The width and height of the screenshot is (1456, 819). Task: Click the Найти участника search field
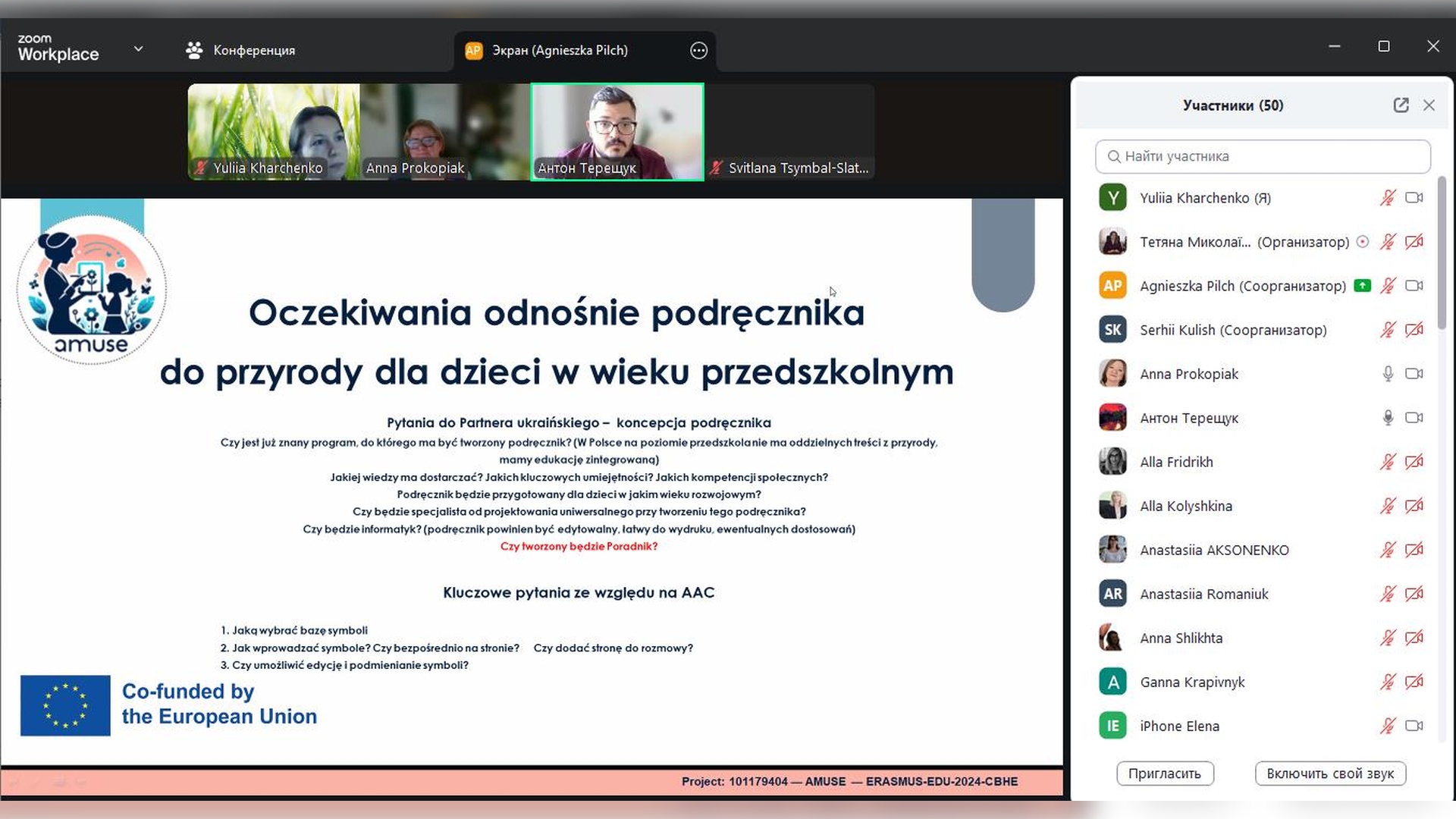click(1263, 156)
